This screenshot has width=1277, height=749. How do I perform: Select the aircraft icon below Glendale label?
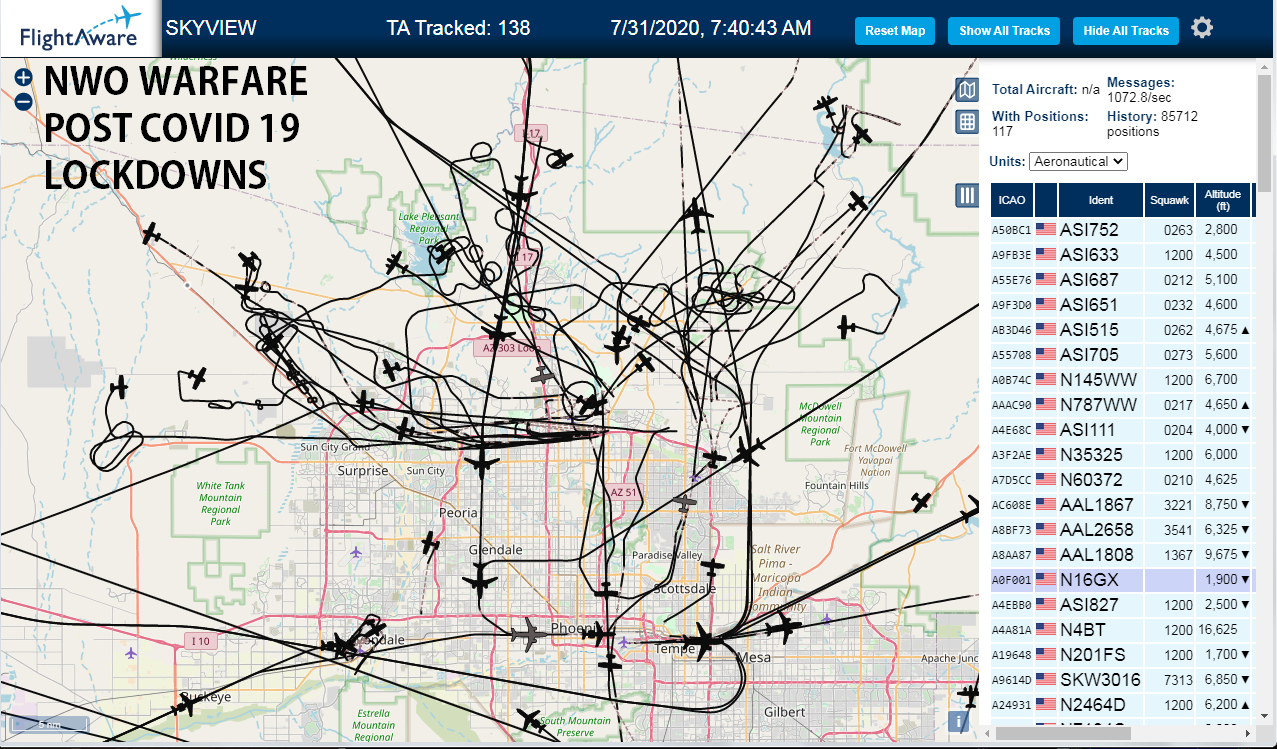point(480,580)
